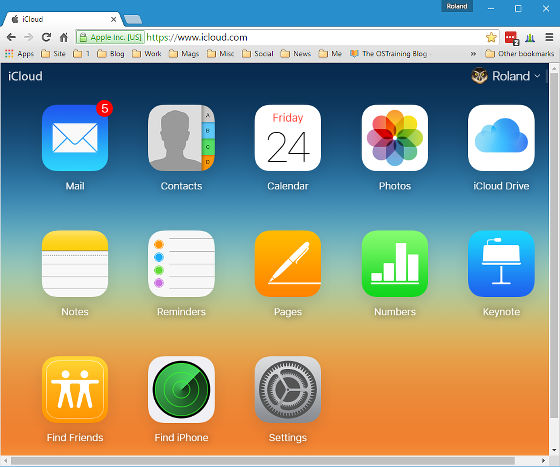Click the Roland Chrome profile button
Image resolution: width=560 pixels, height=467 pixels.
(457, 6)
